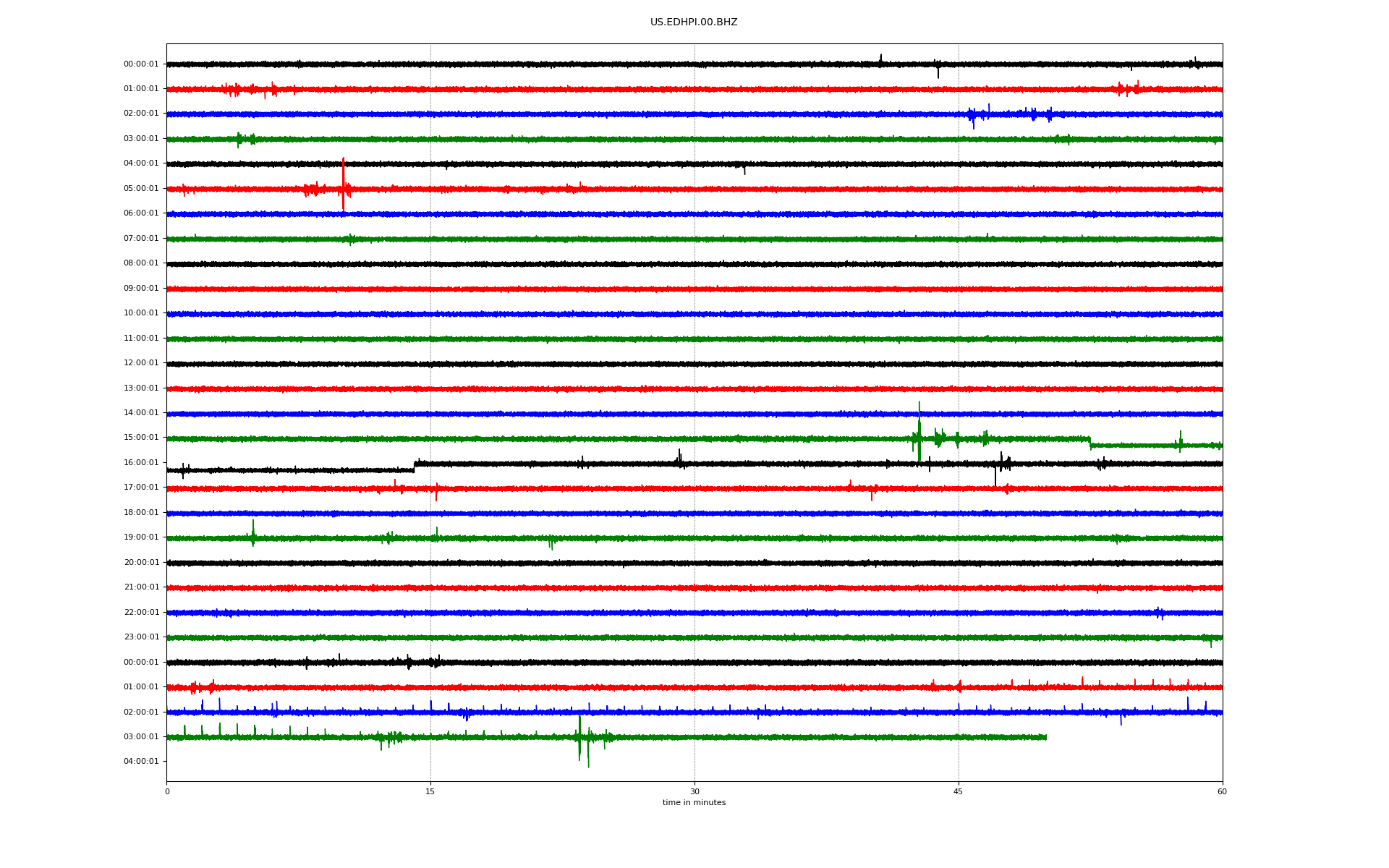The height and width of the screenshot is (868, 1389).
Task: Click the baseline drop in the 15:00:01 green trace
Action: pos(1090,442)
